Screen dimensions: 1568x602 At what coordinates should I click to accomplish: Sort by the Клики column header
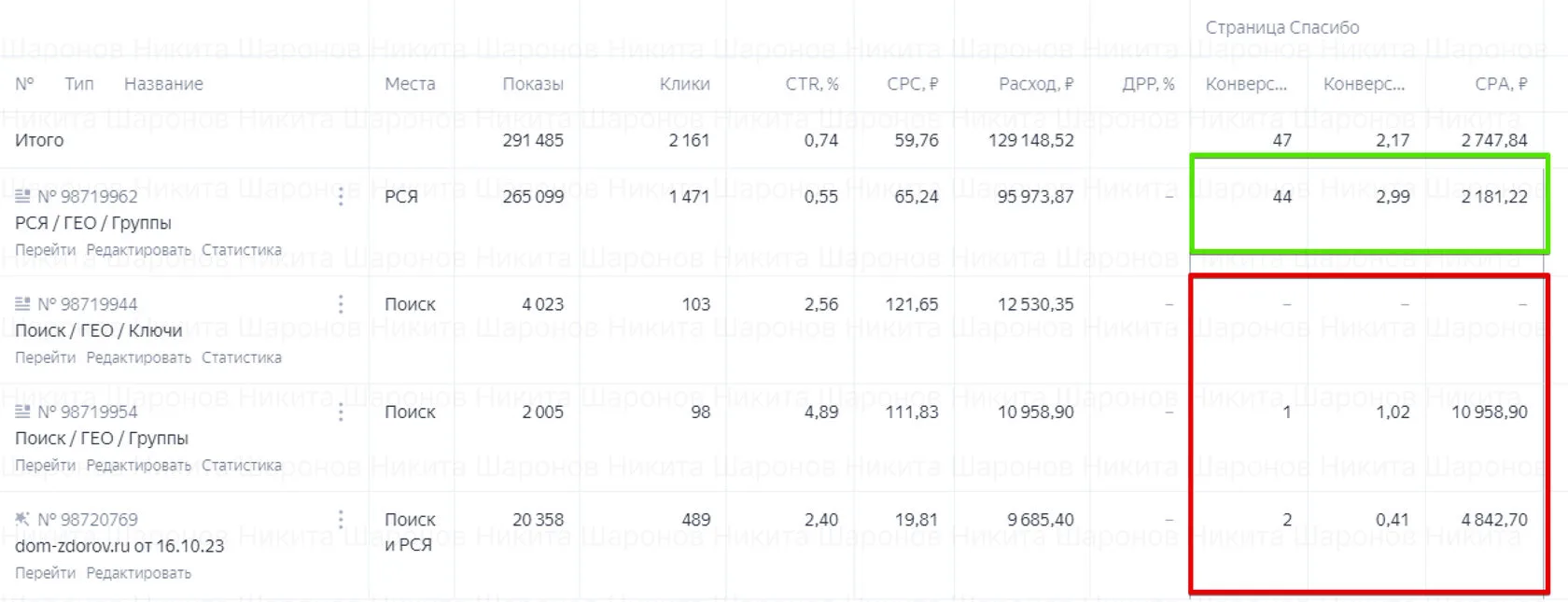(x=685, y=84)
